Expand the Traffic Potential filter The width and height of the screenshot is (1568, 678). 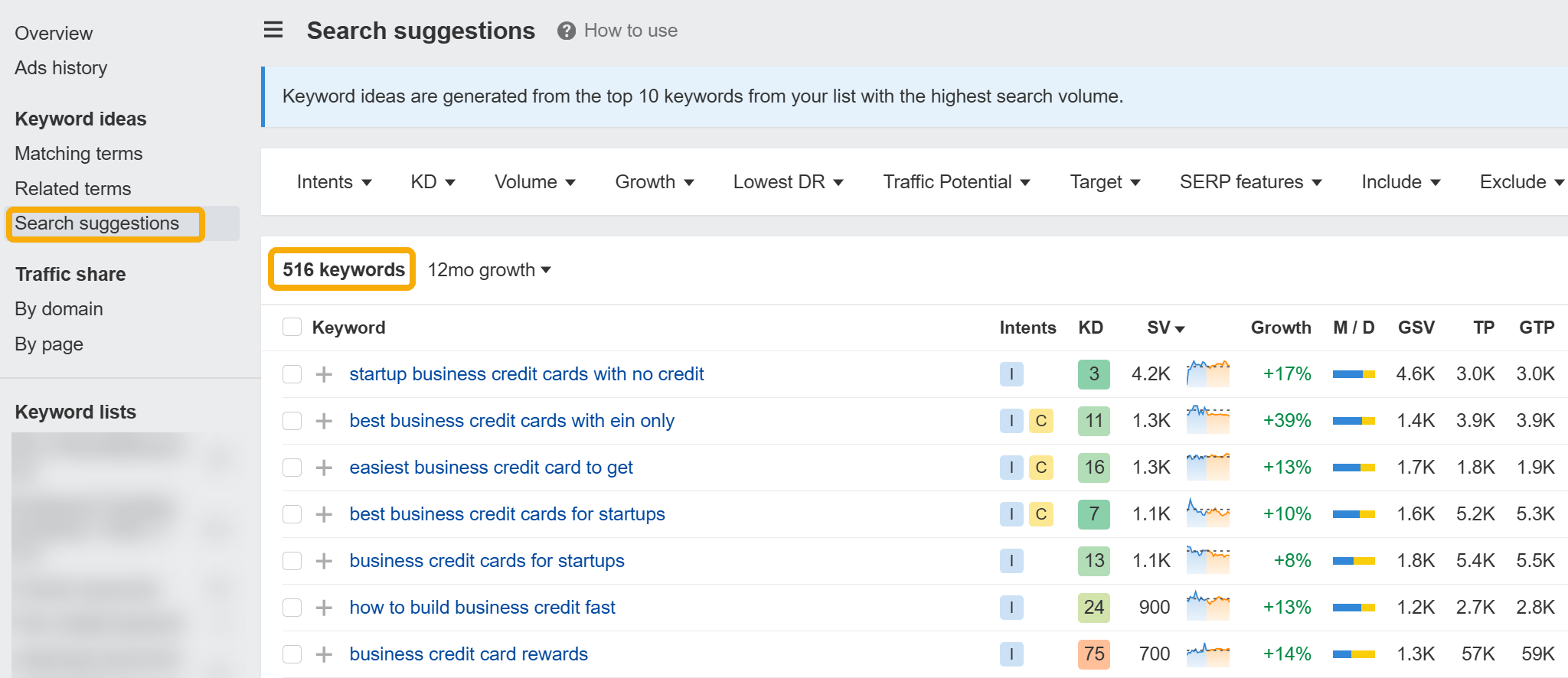point(956,182)
